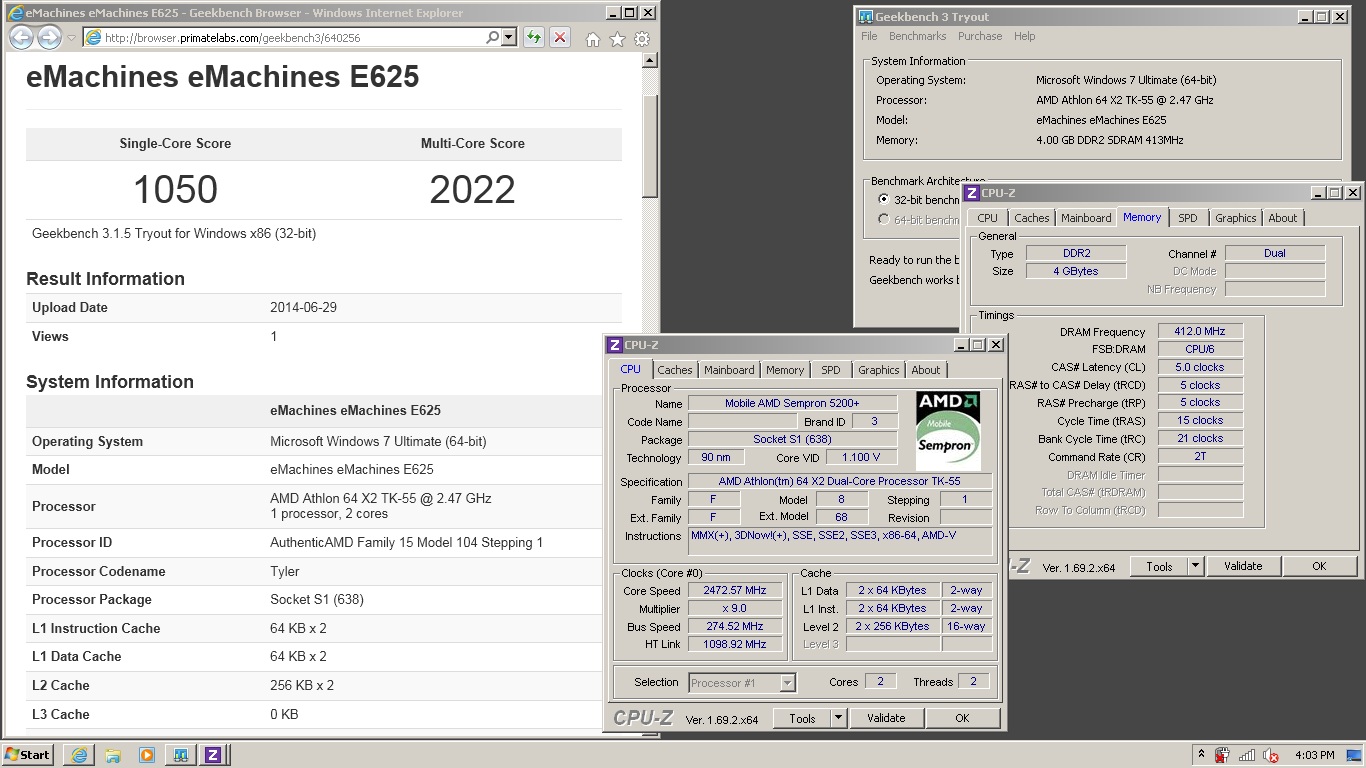Screen dimensions: 1366x768
Task: Switch to Caches tab in Memory CPU-Z window
Action: tap(1031, 218)
